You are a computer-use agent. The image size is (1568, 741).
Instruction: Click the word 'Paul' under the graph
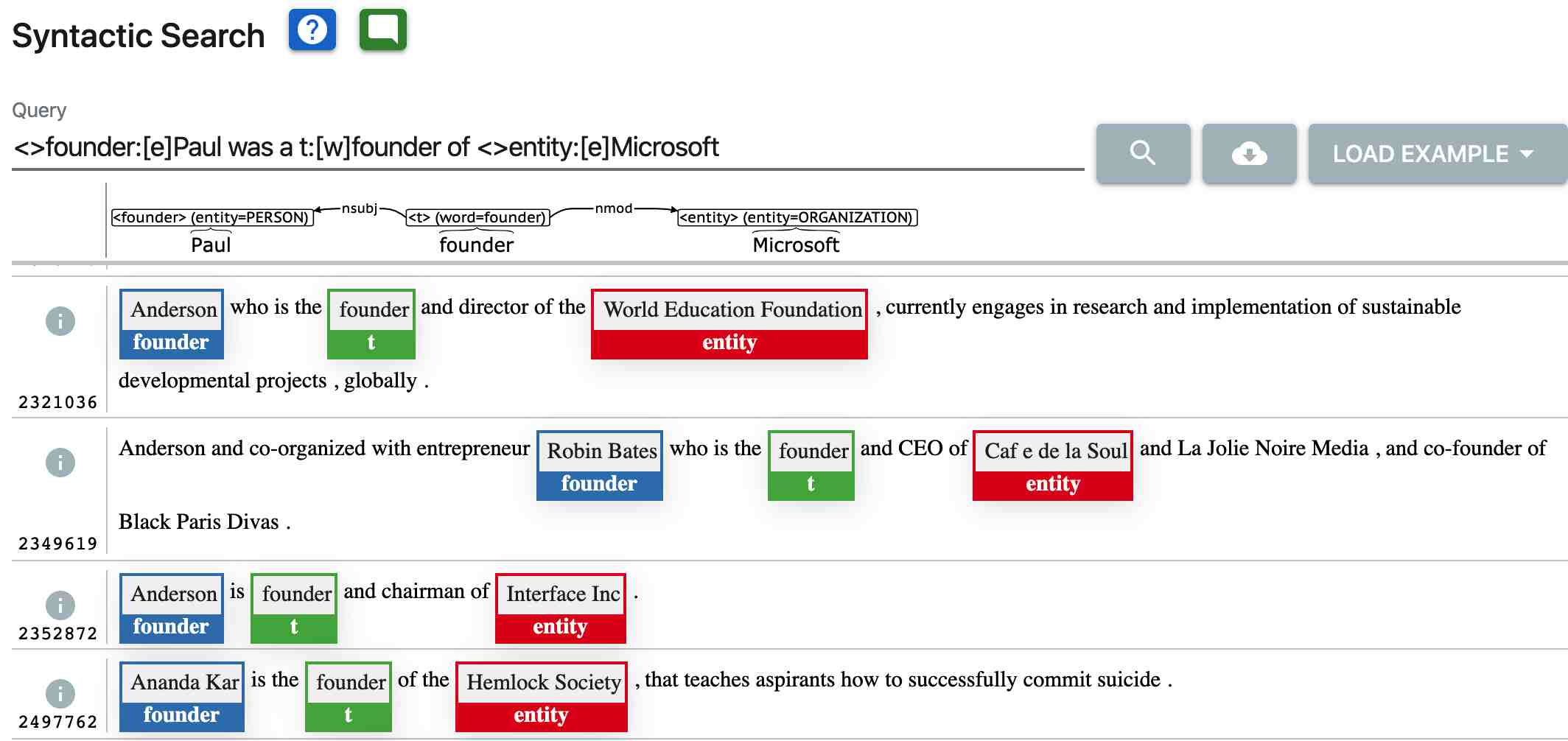pos(211,245)
